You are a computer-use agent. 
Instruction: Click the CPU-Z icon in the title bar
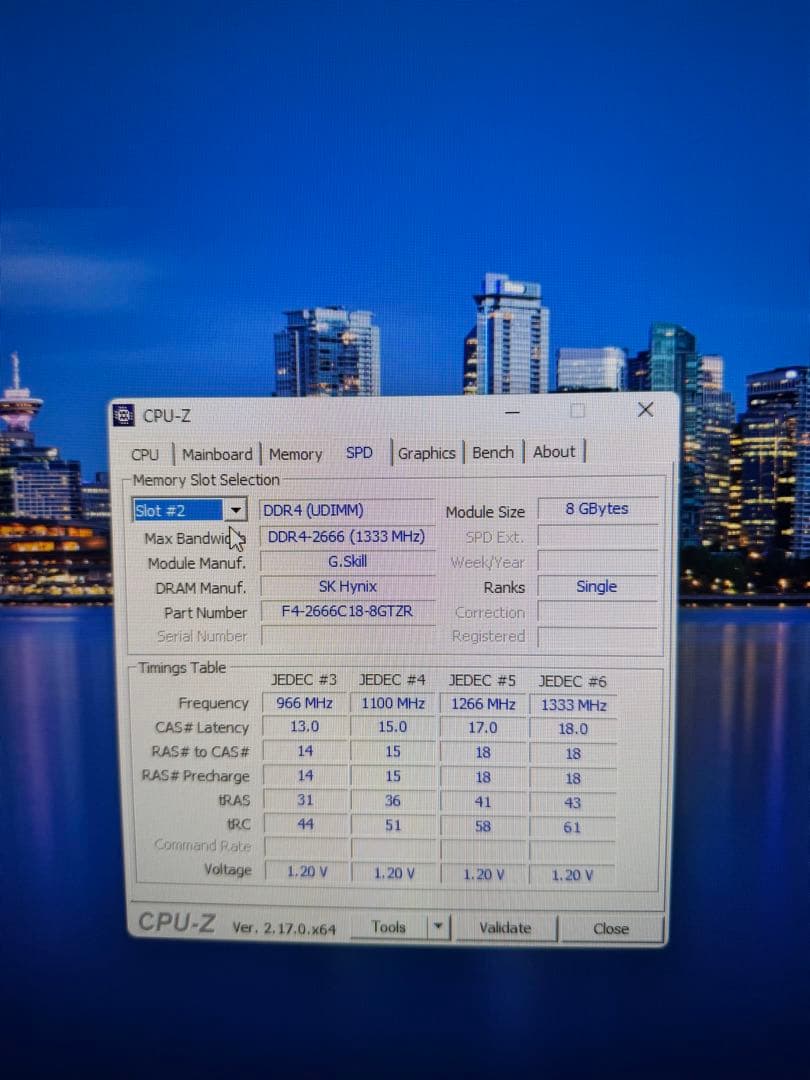tap(124, 414)
